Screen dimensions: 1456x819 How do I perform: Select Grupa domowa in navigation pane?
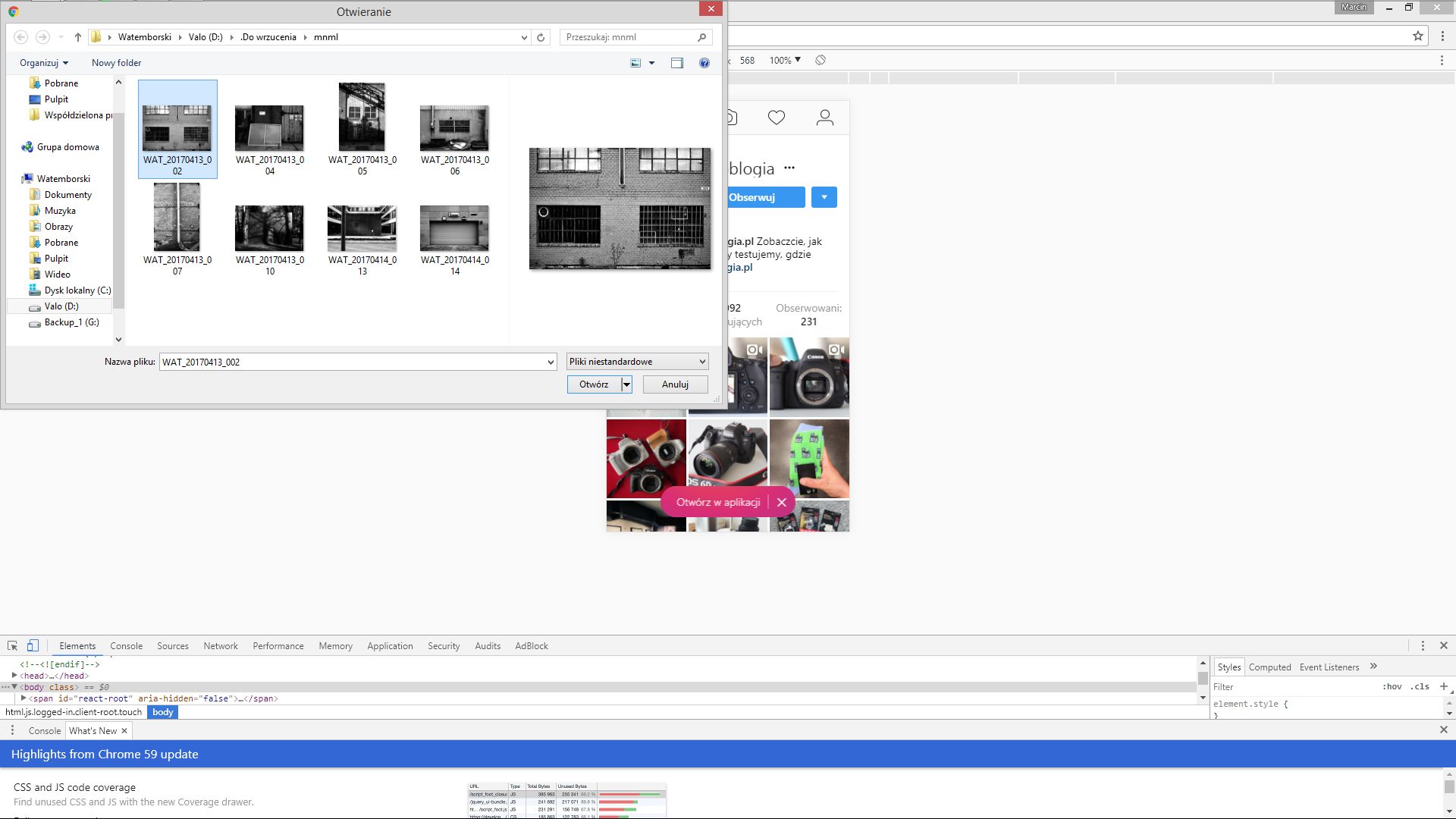click(x=61, y=147)
